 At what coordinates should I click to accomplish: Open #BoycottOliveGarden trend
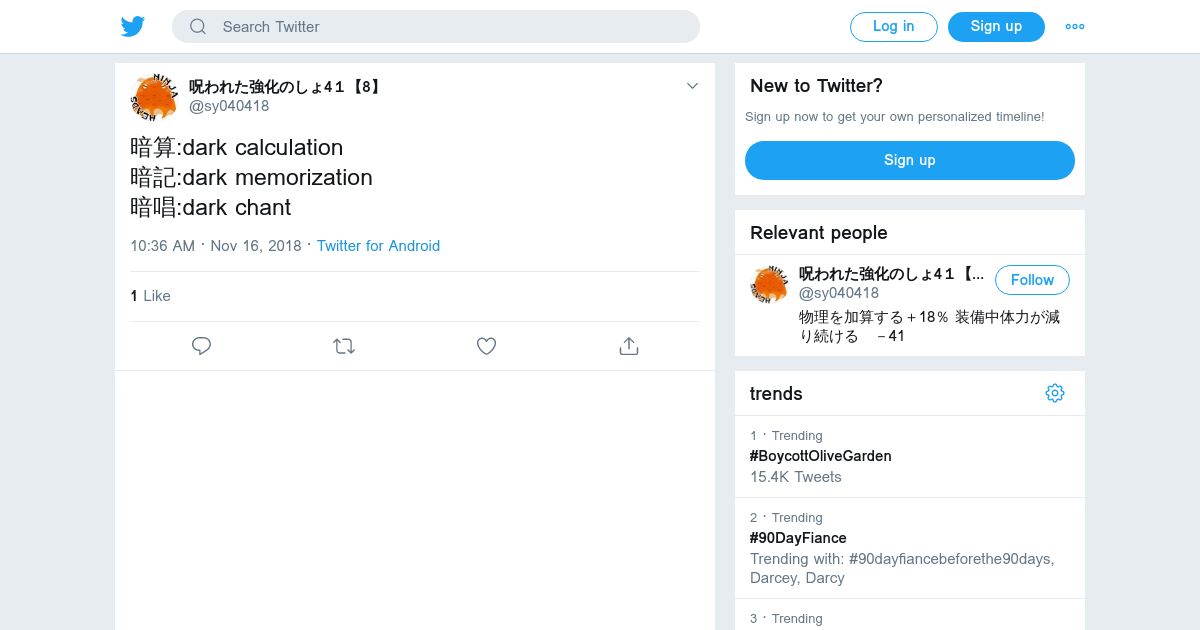820,456
